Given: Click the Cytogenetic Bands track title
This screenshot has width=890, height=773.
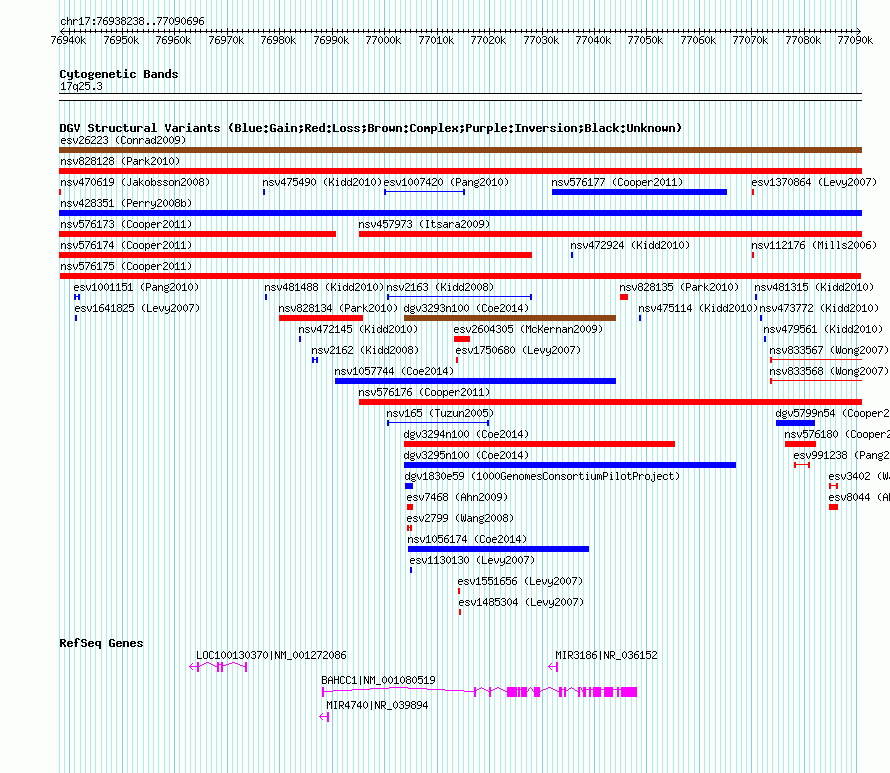Looking at the screenshot, I should coord(119,74).
